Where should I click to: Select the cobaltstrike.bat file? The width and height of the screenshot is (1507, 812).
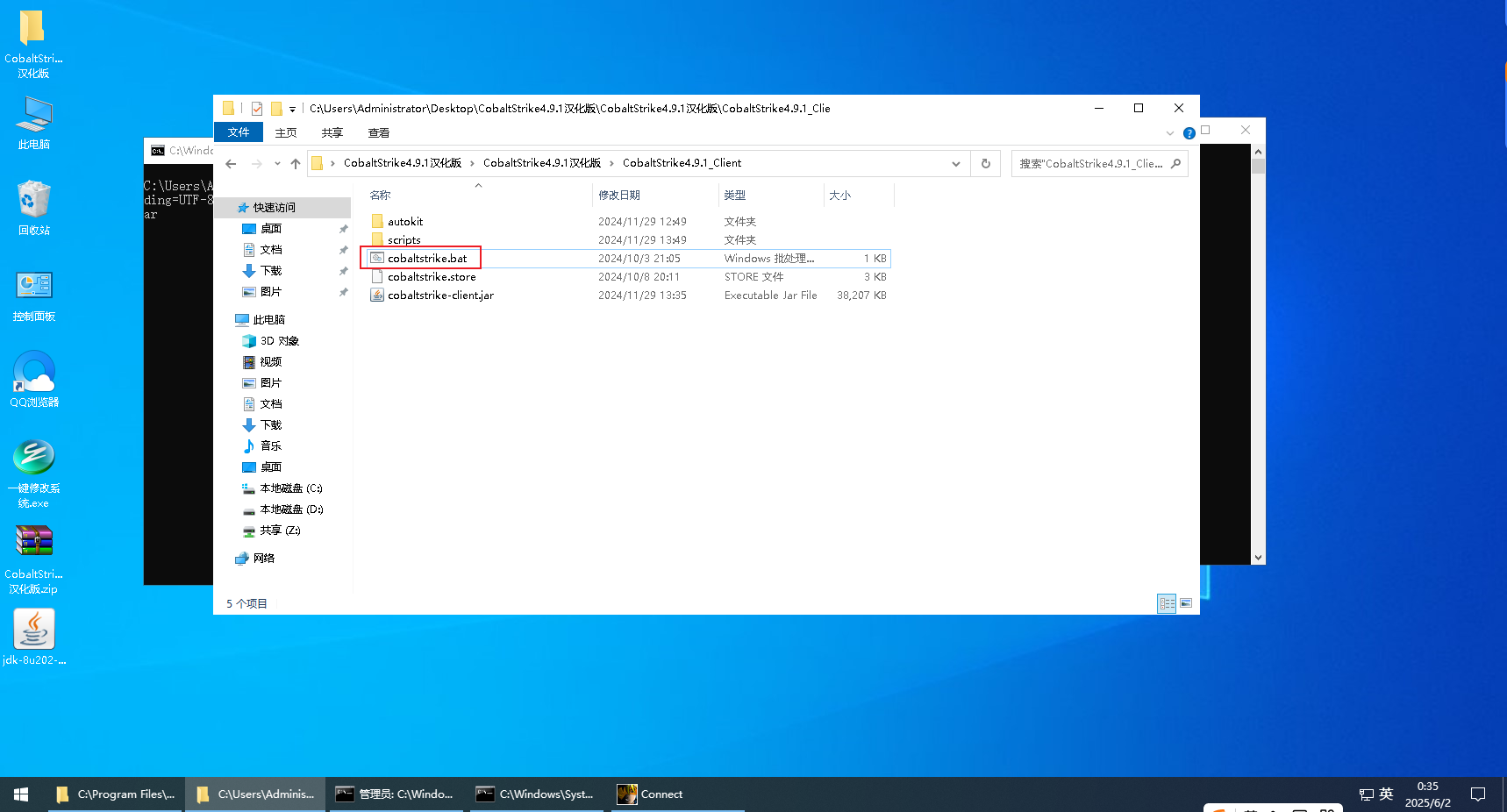pos(427,259)
